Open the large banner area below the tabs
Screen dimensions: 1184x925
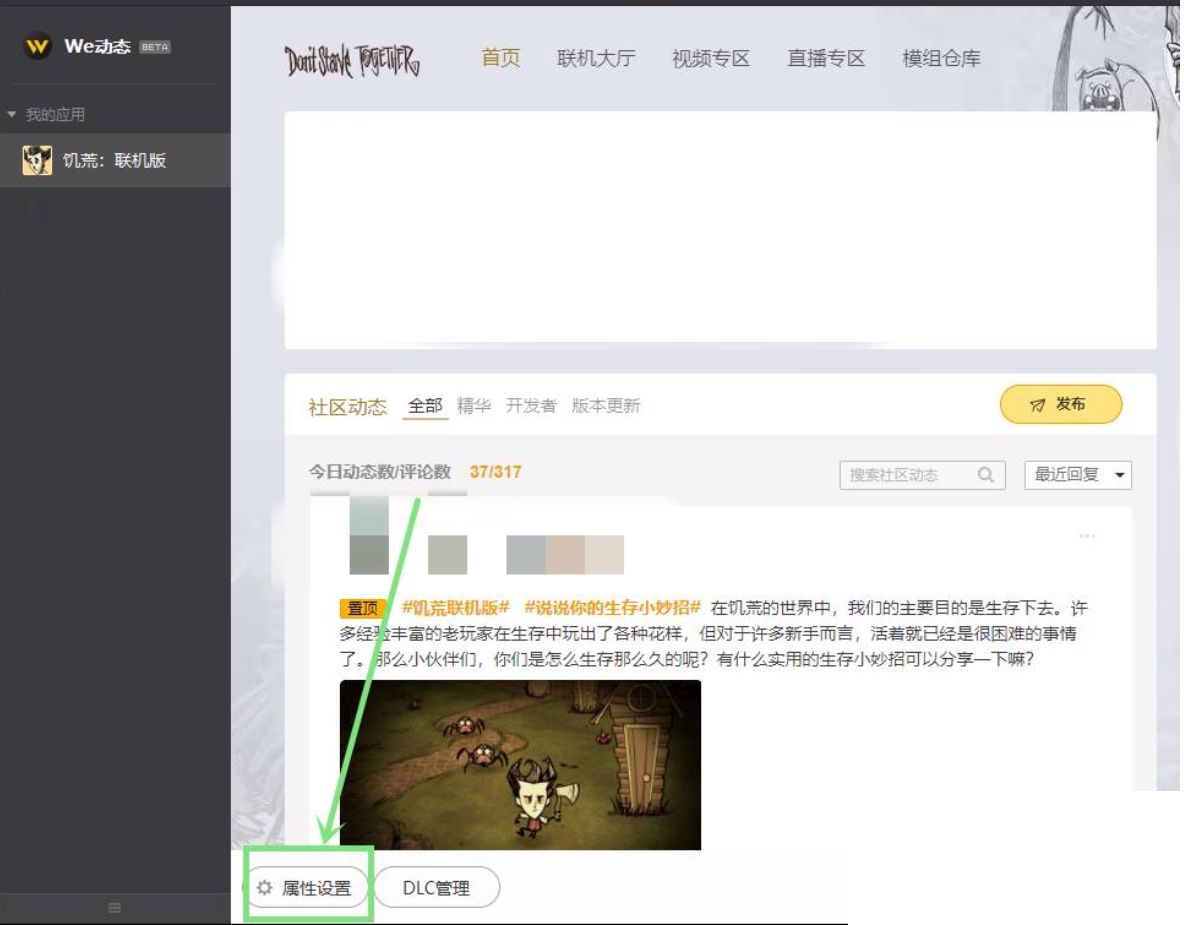click(720, 230)
